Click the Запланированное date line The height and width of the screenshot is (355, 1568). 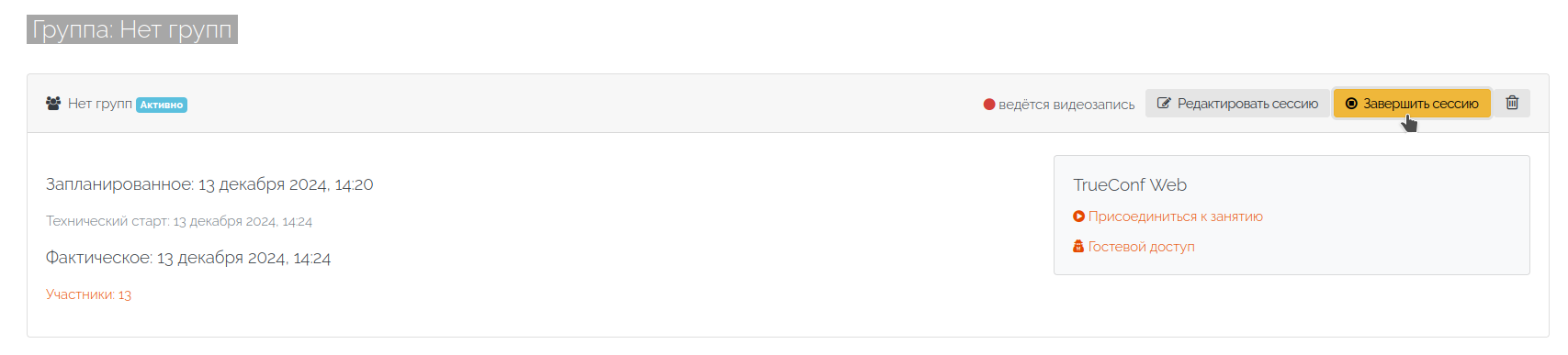click(x=209, y=184)
